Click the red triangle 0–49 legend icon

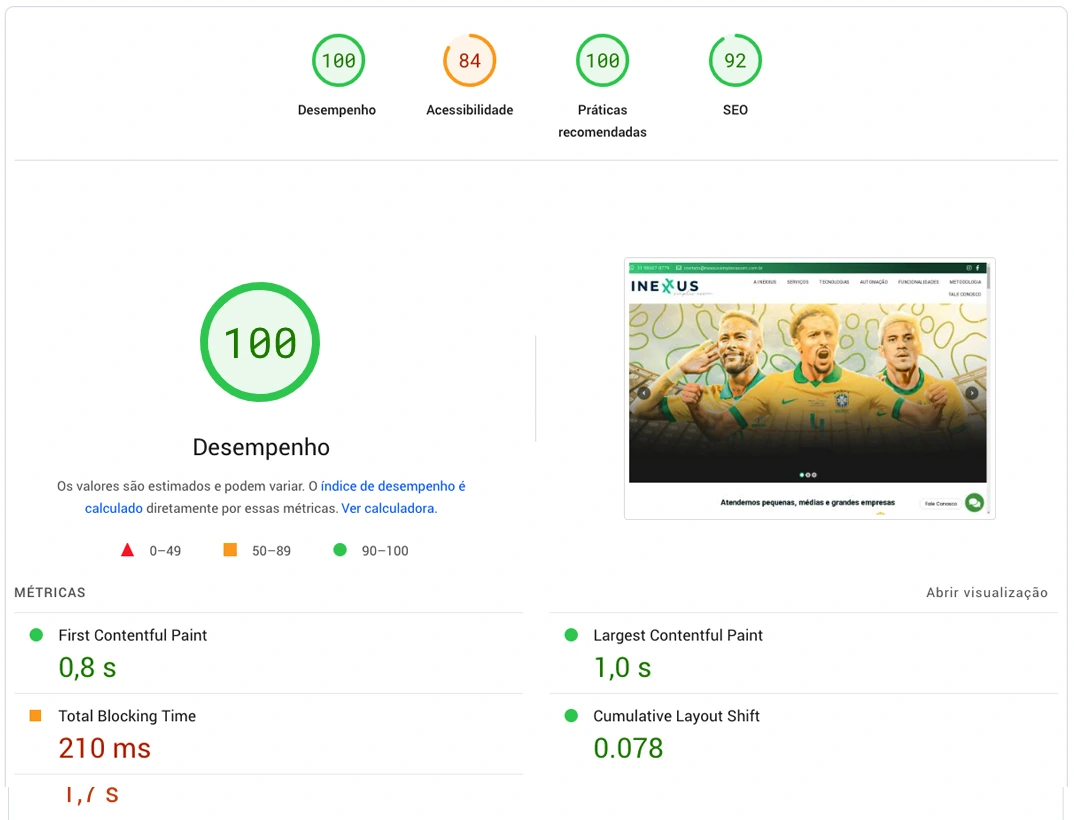[127, 550]
